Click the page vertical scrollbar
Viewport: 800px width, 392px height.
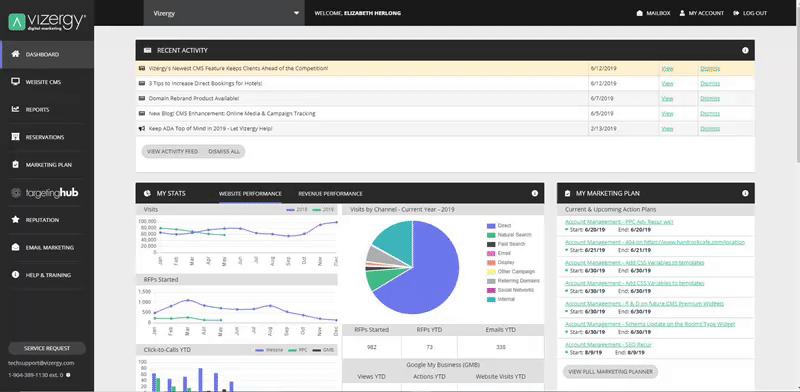click(x=797, y=196)
